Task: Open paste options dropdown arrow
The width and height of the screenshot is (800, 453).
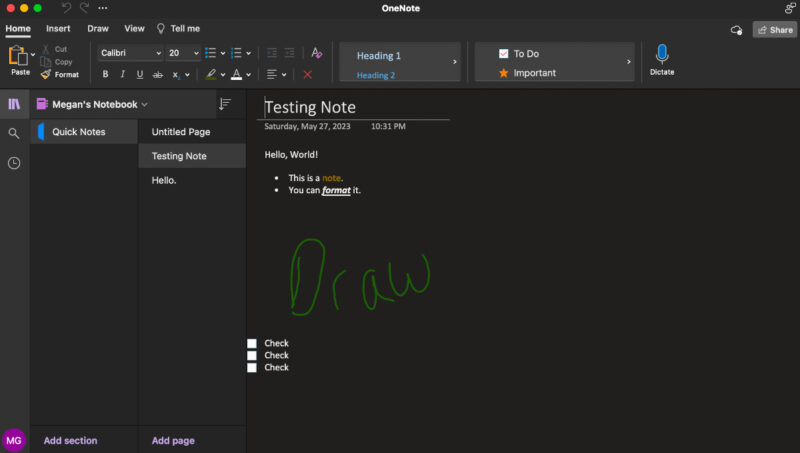Action: pos(33,55)
